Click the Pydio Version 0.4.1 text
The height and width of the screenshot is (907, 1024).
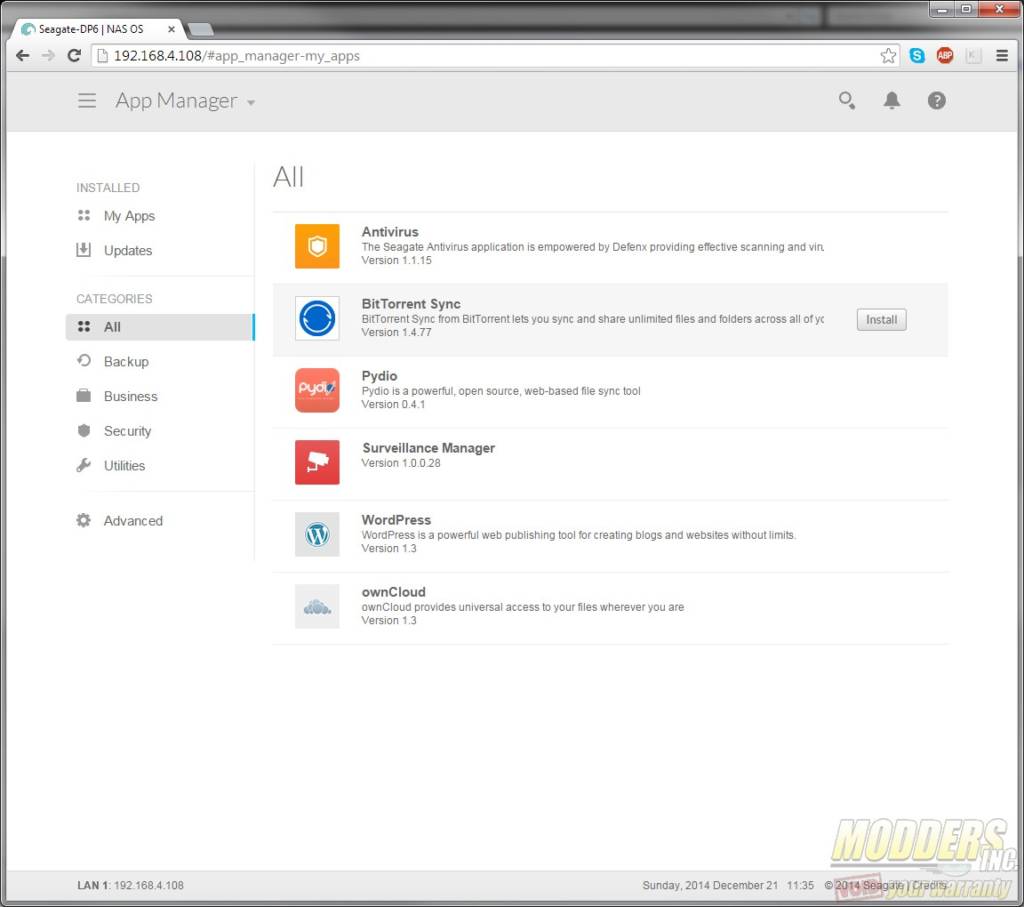click(393, 404)
